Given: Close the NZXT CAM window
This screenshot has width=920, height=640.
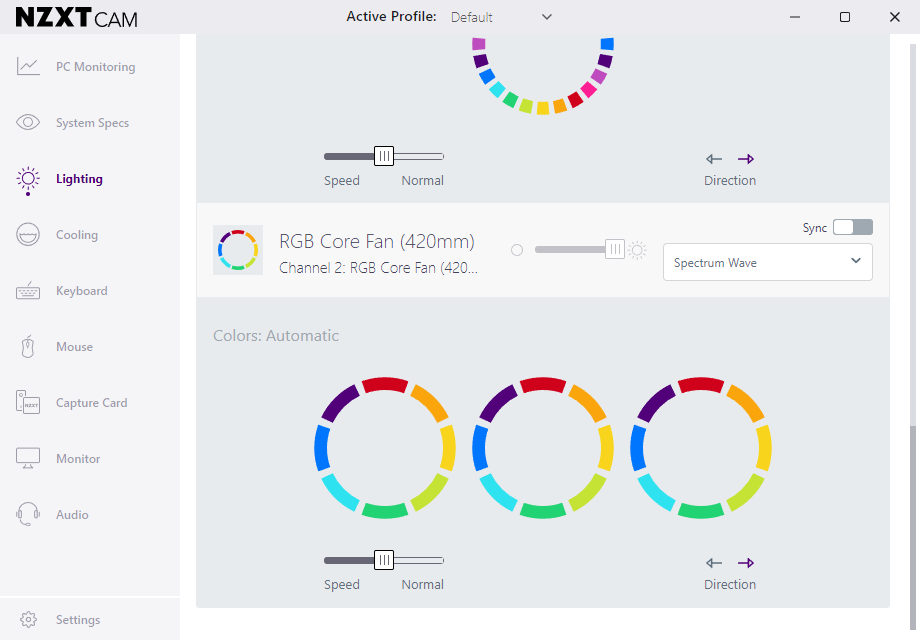Looking at the screenshot, I should [895, 17].
